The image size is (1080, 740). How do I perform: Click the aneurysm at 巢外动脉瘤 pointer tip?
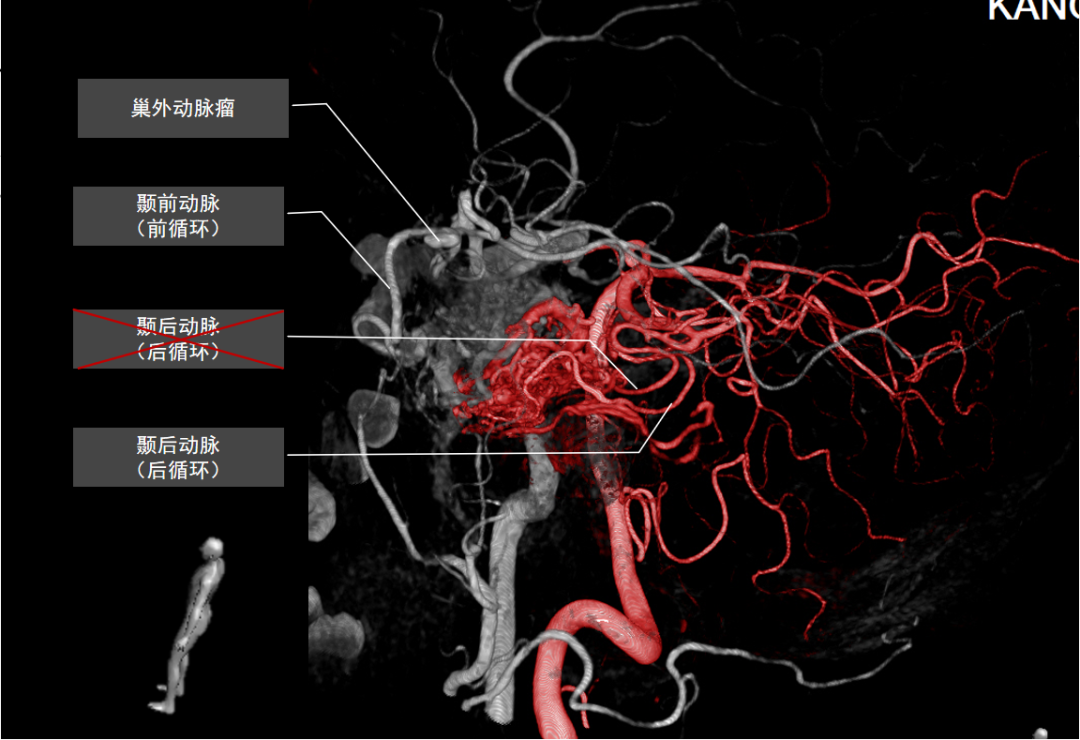coord(440,240)
